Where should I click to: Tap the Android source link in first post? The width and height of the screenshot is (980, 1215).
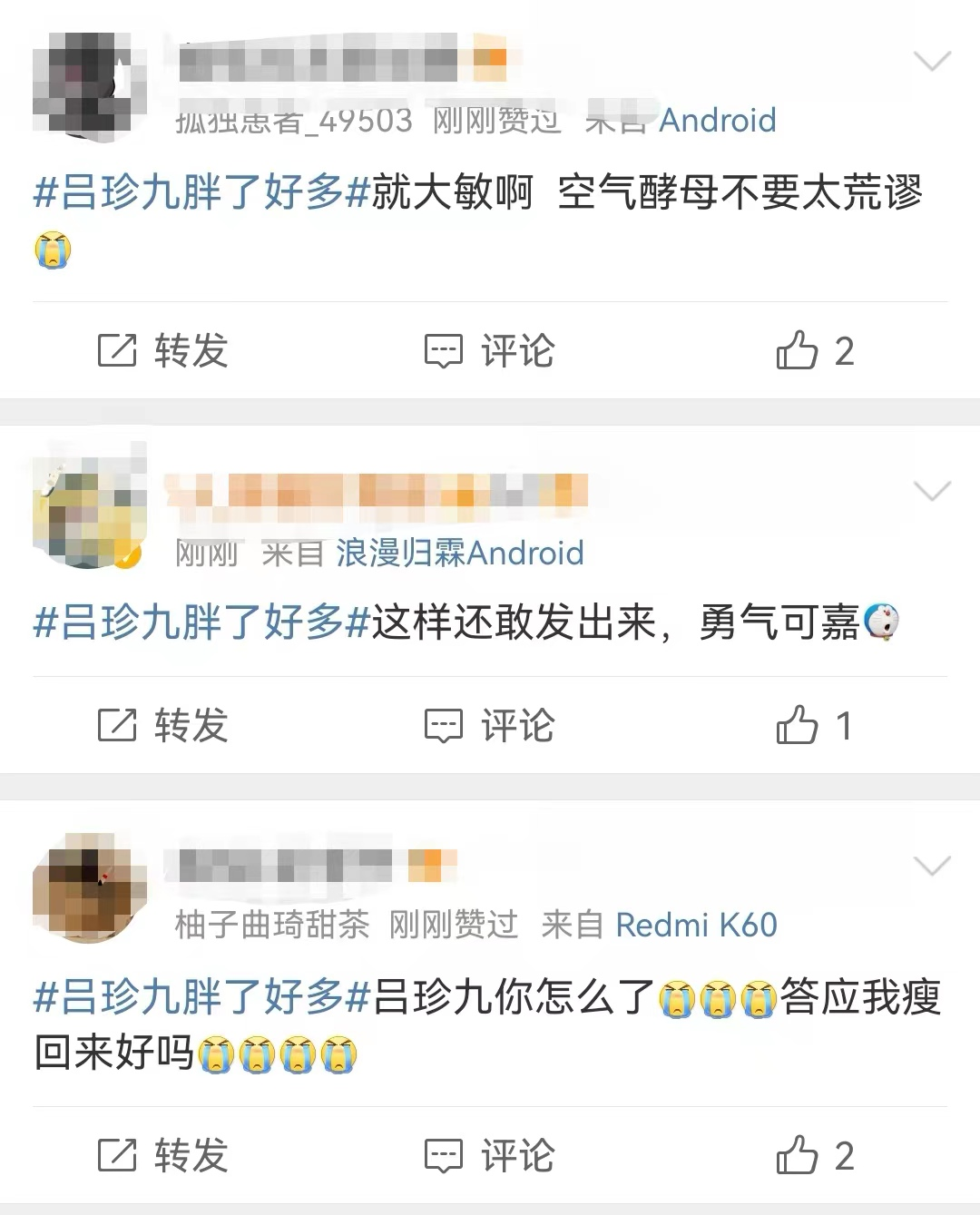click(x=718, y=120)
